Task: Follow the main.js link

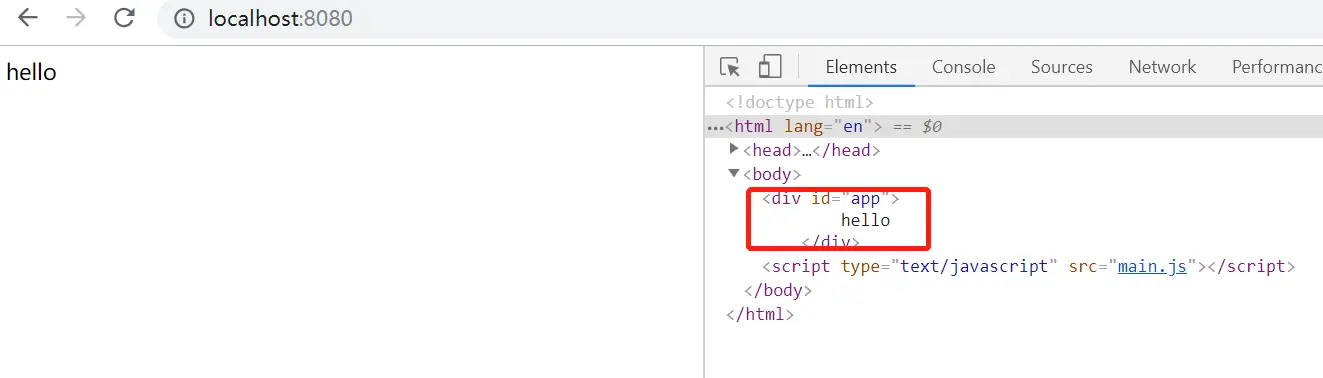Action: click(1152, 266)
